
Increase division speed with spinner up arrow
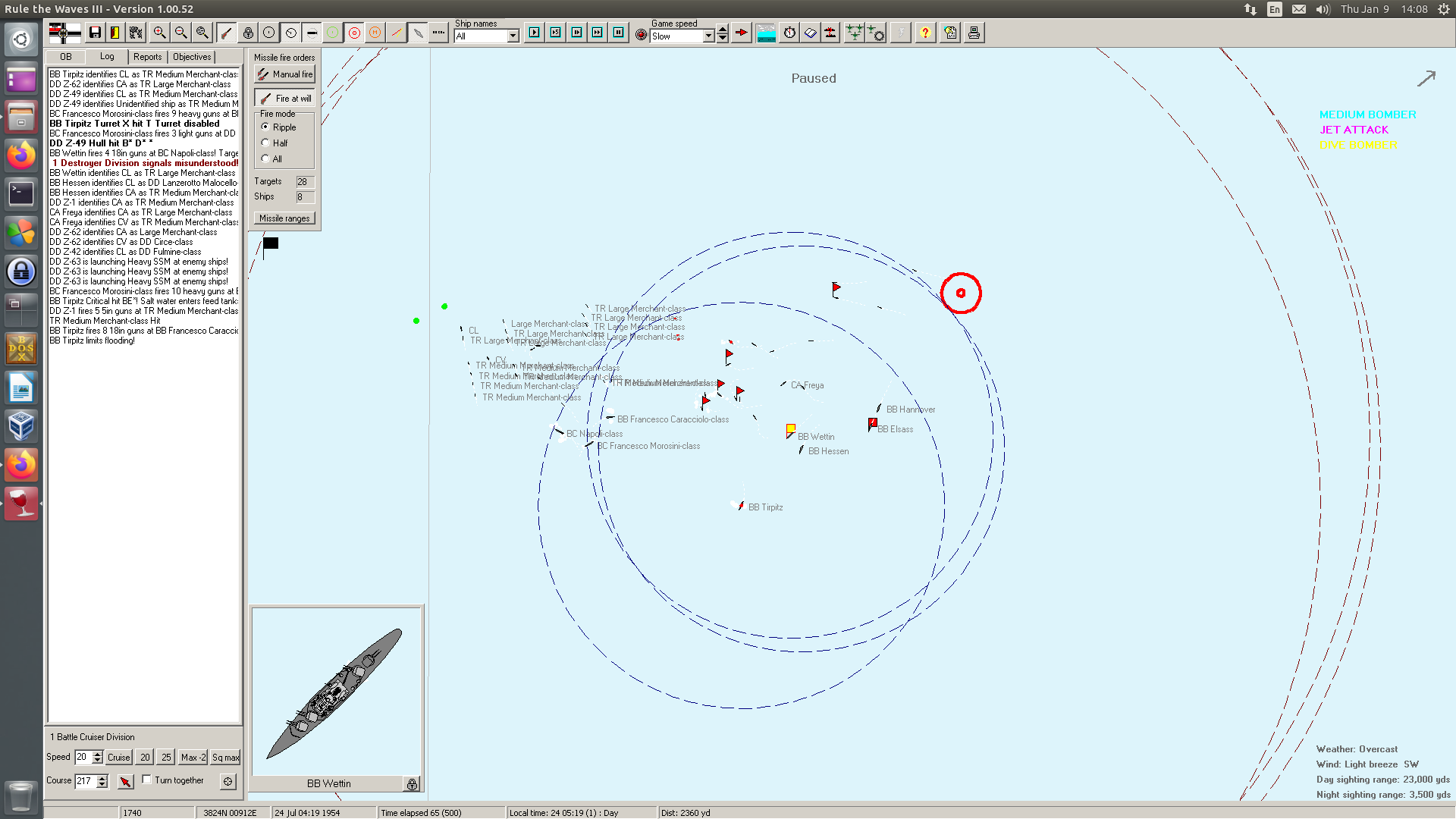[x=97, y=754]
